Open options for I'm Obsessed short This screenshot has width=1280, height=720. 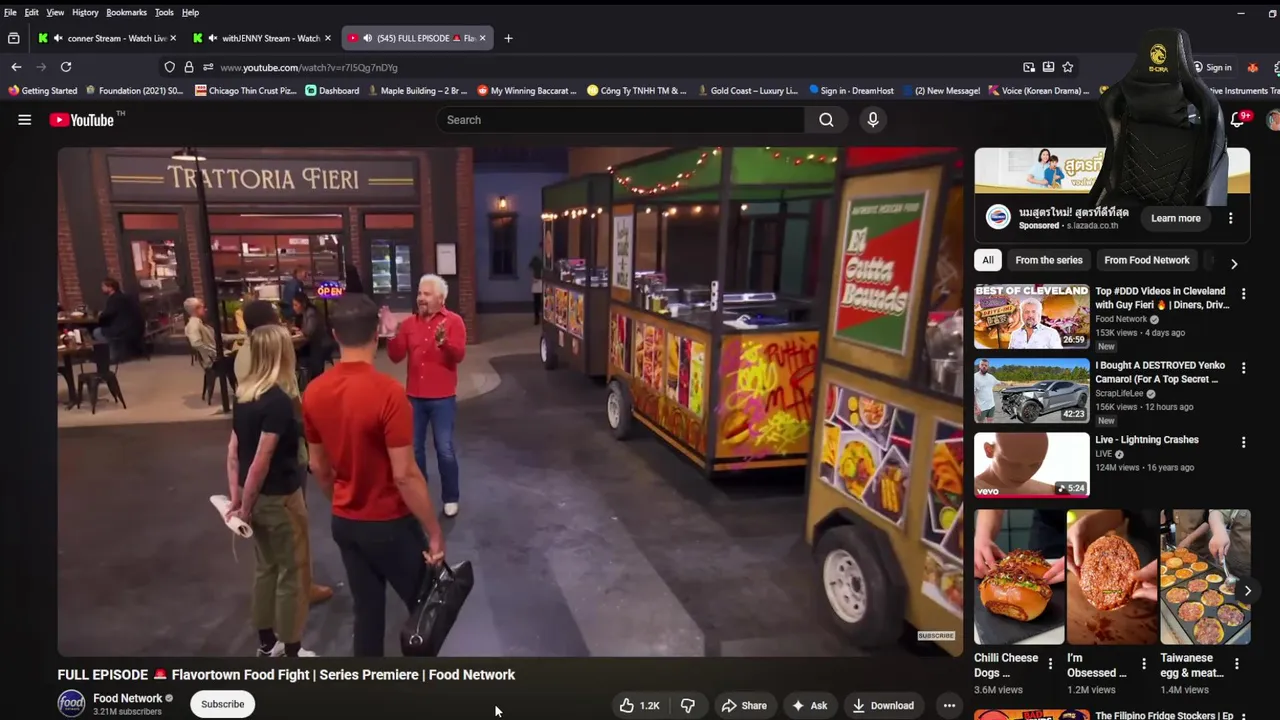1144,663
